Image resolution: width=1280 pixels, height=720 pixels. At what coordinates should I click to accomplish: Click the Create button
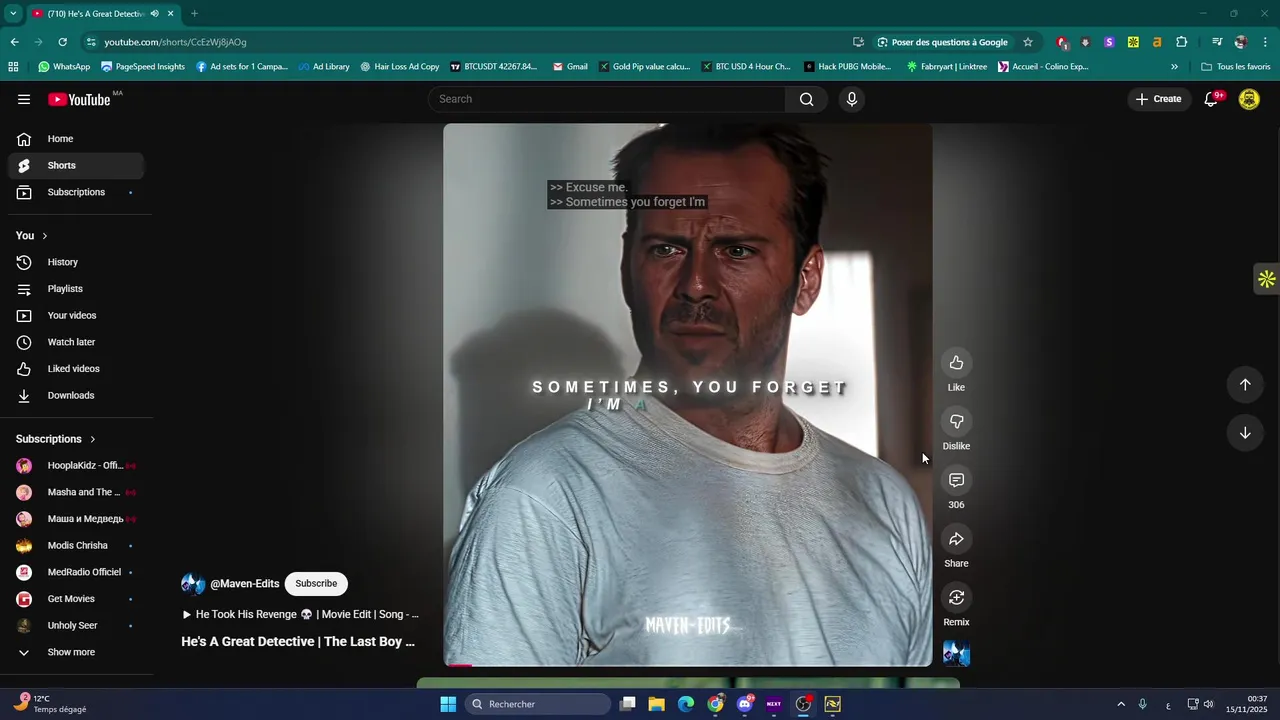pos(1158,99)
